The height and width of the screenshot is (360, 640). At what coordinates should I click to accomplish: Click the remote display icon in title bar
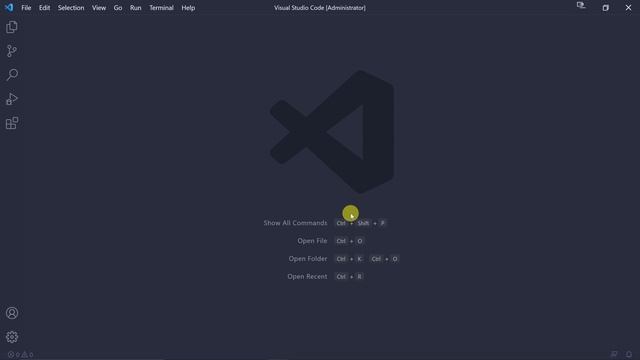pyautogui.click(x=581, y=5)
